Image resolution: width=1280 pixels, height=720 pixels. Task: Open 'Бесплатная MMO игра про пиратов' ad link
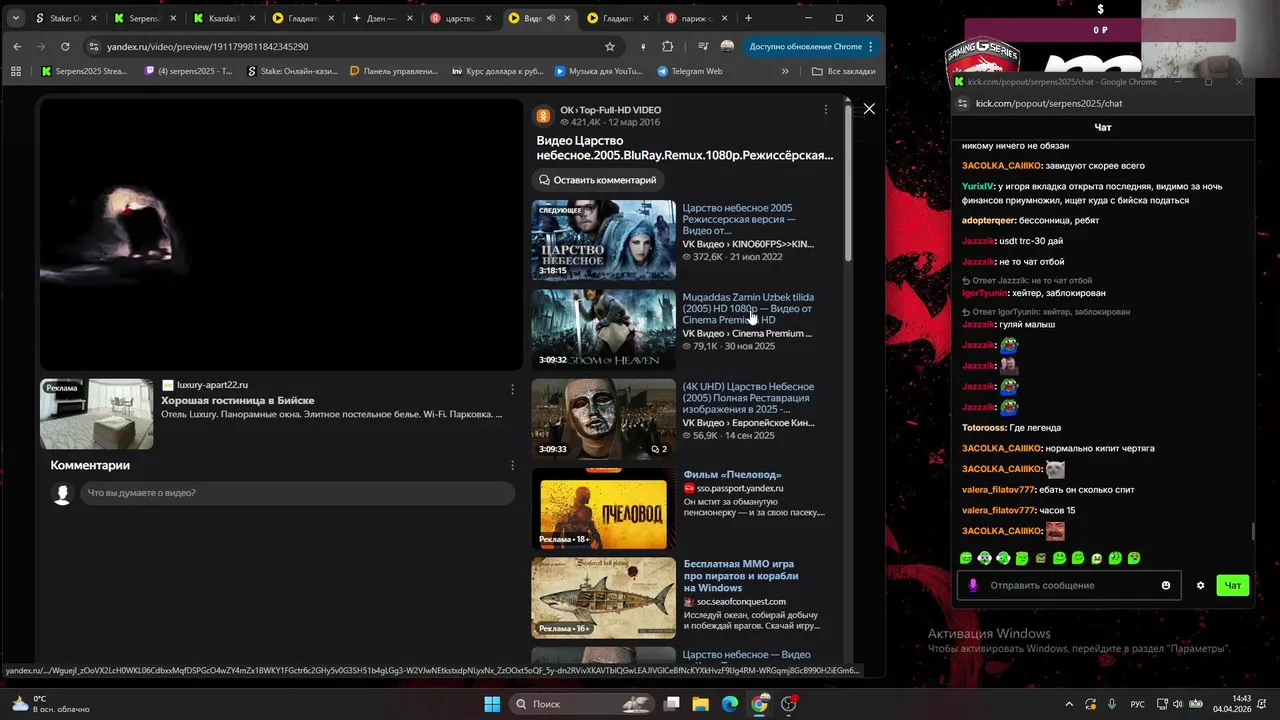point(741,576)
